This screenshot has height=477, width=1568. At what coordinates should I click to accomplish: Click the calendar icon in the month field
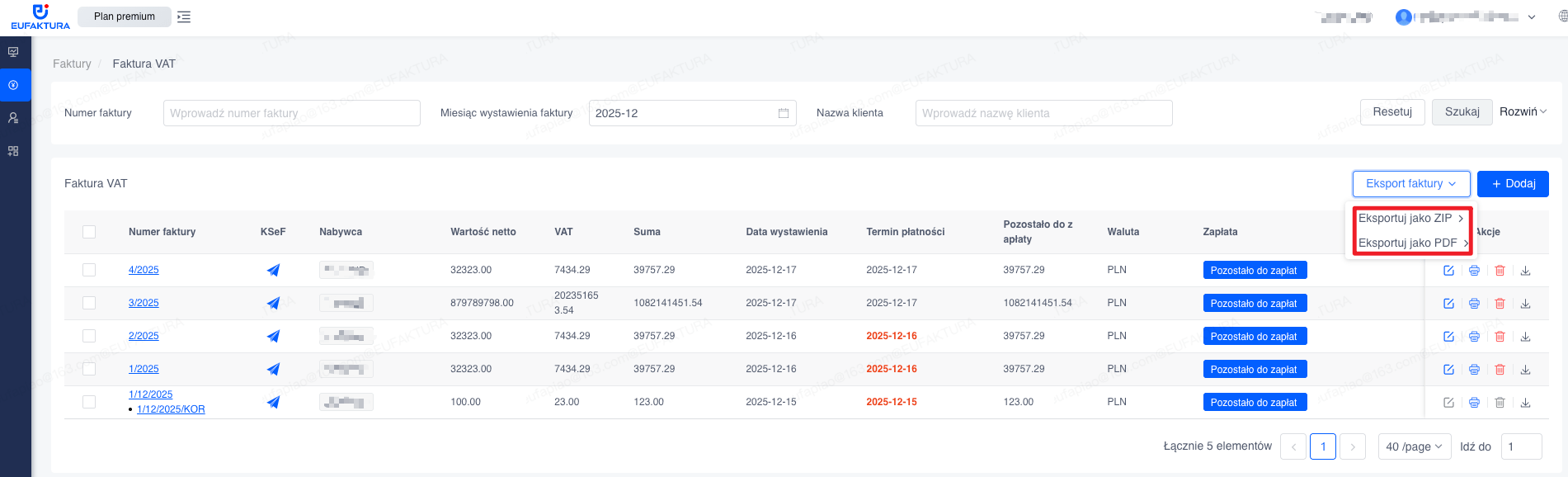pyautogui.click(x=784, y=113)
